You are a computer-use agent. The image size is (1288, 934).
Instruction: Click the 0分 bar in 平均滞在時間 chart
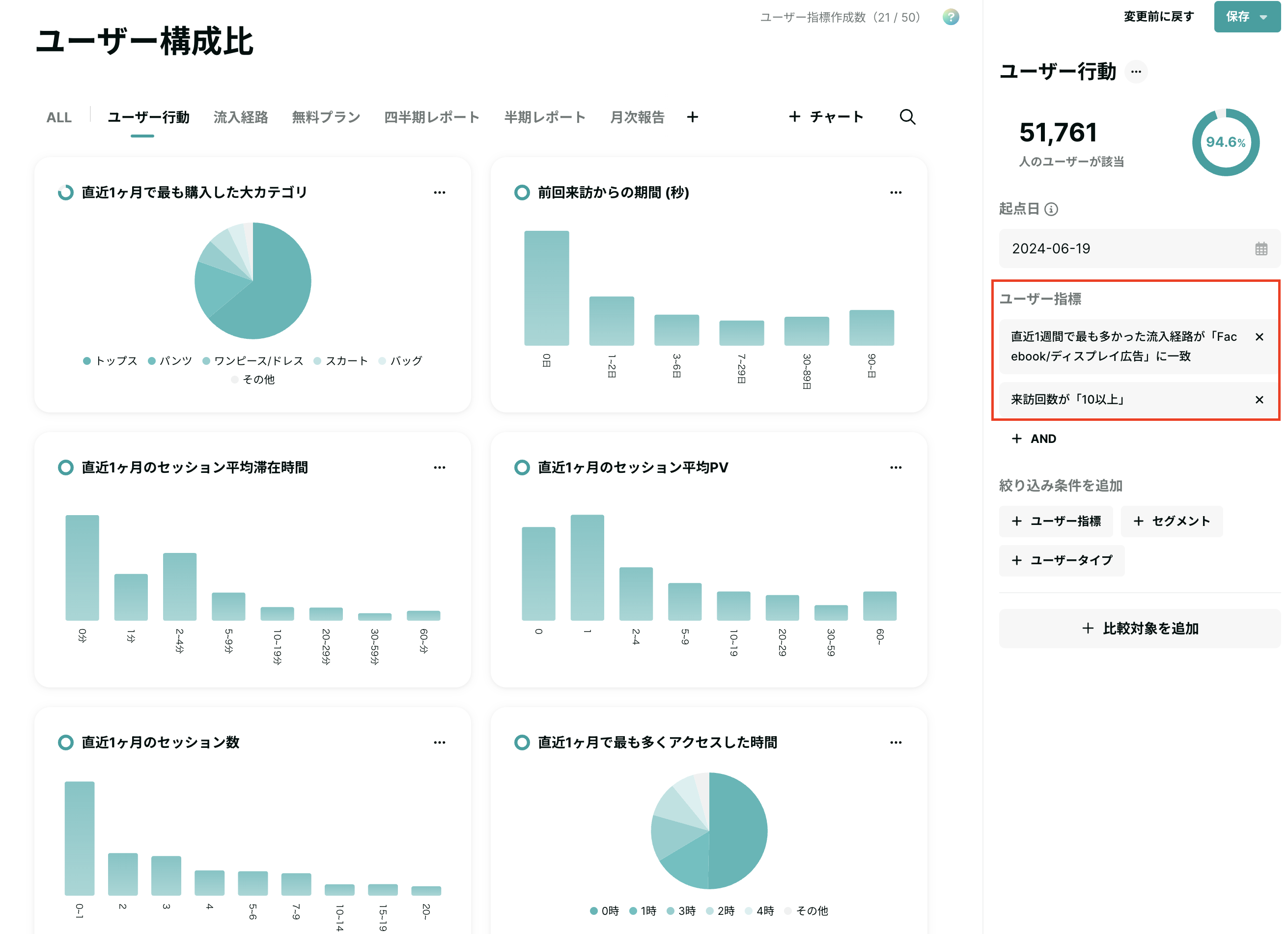(x=83, y=568)
